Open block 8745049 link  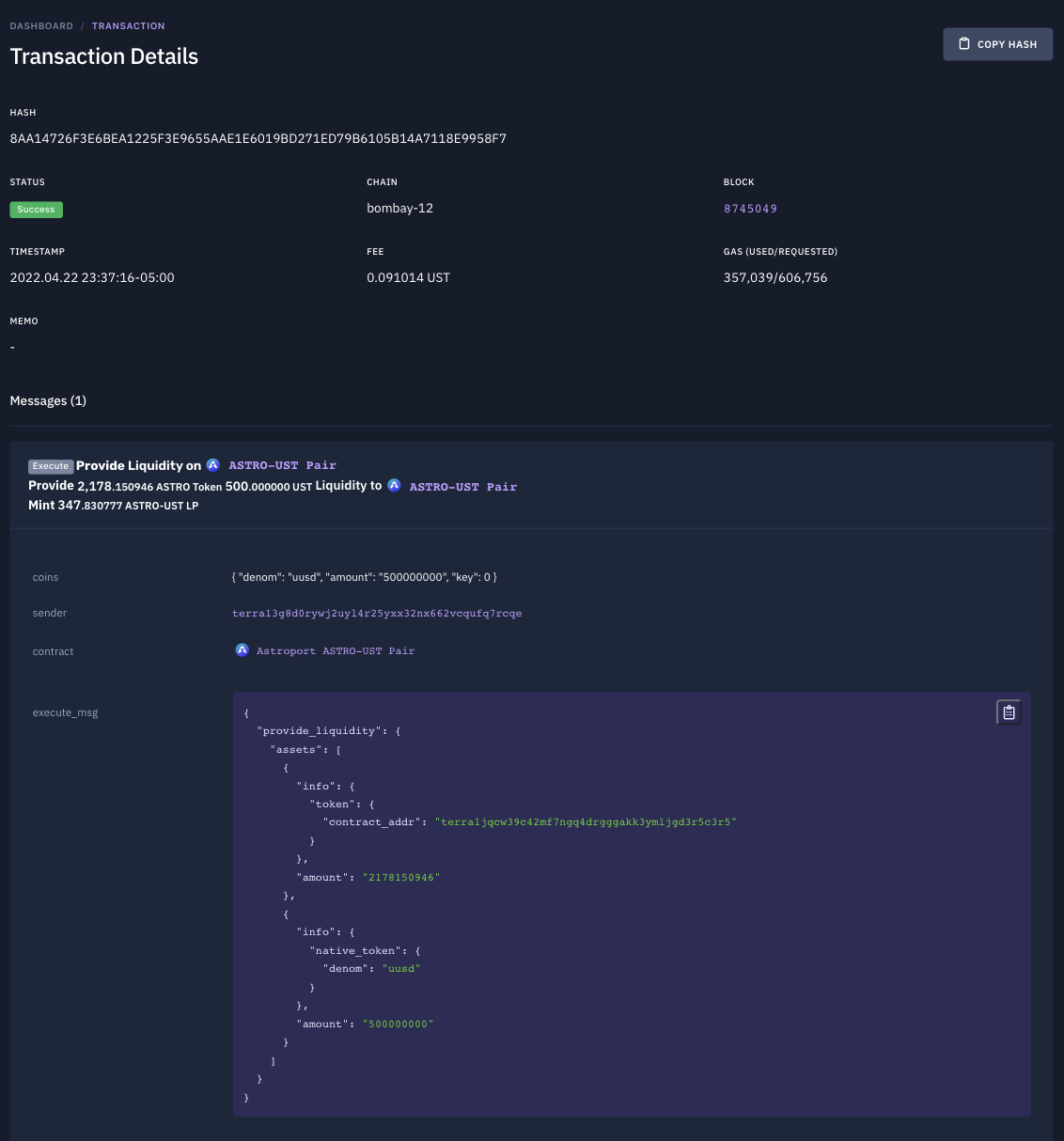point(750,209)
